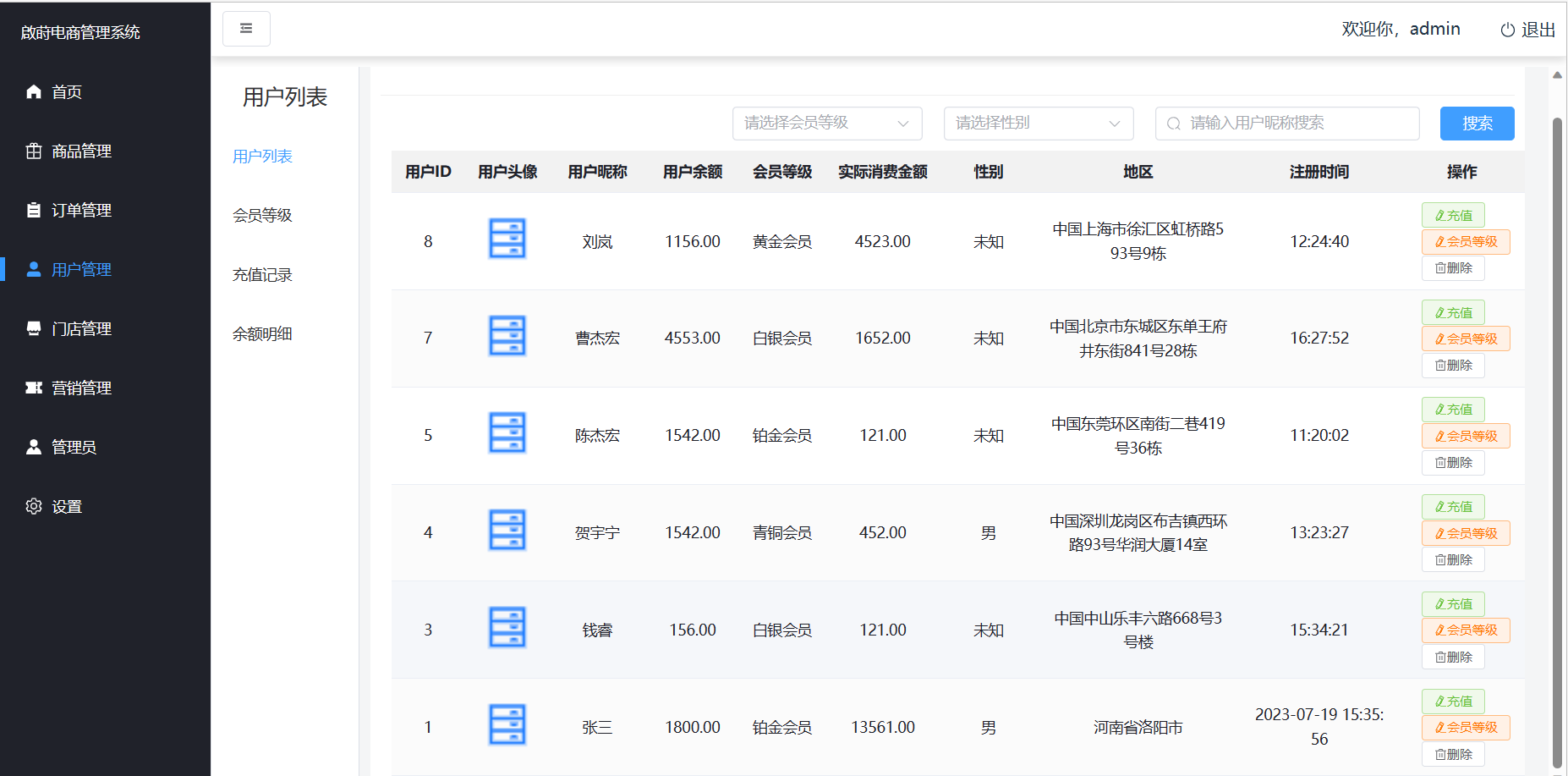Open avatar image of user 张三

click(507, 725)
